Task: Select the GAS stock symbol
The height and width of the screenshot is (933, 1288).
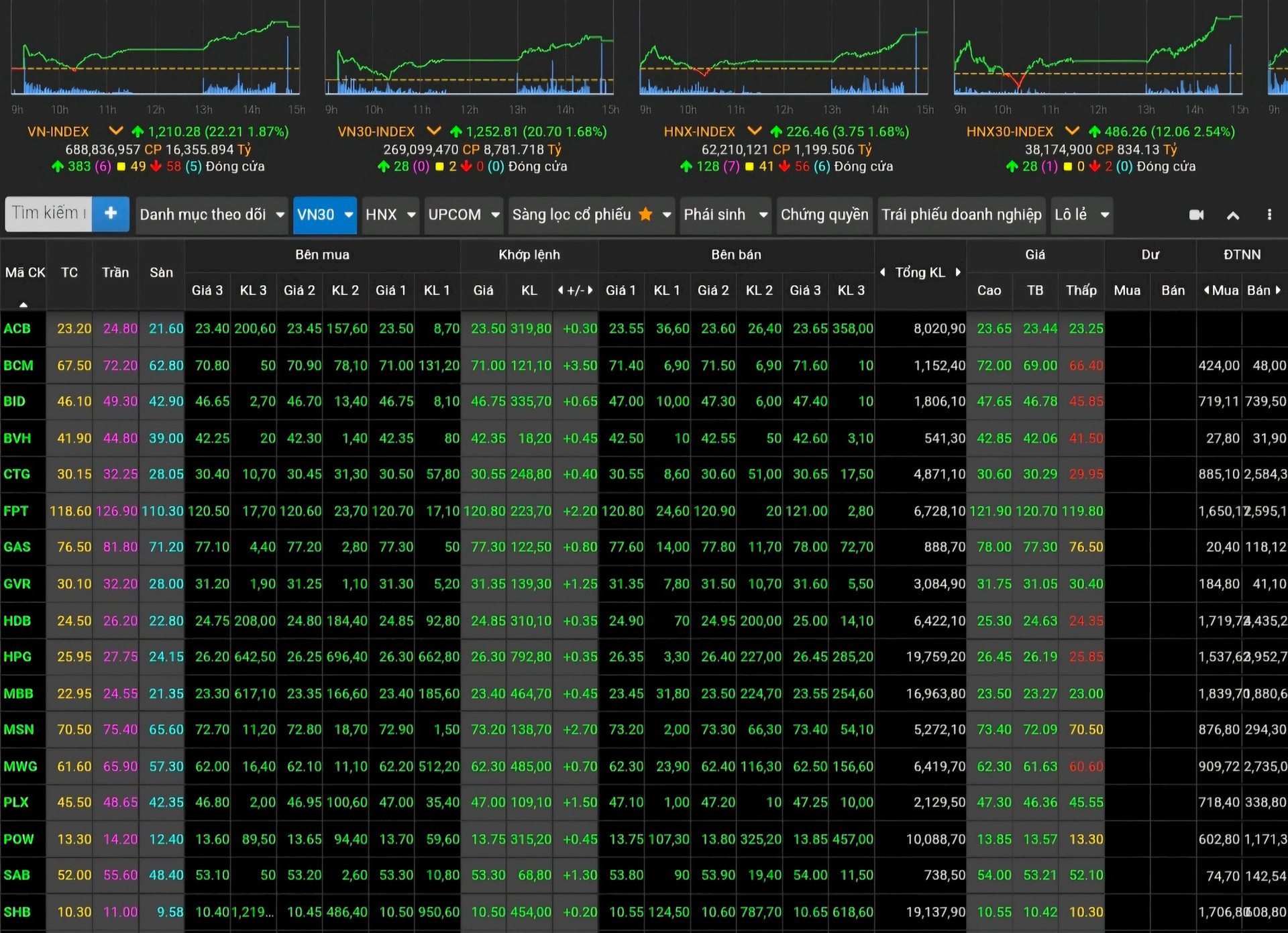Action: coord(17,547)
